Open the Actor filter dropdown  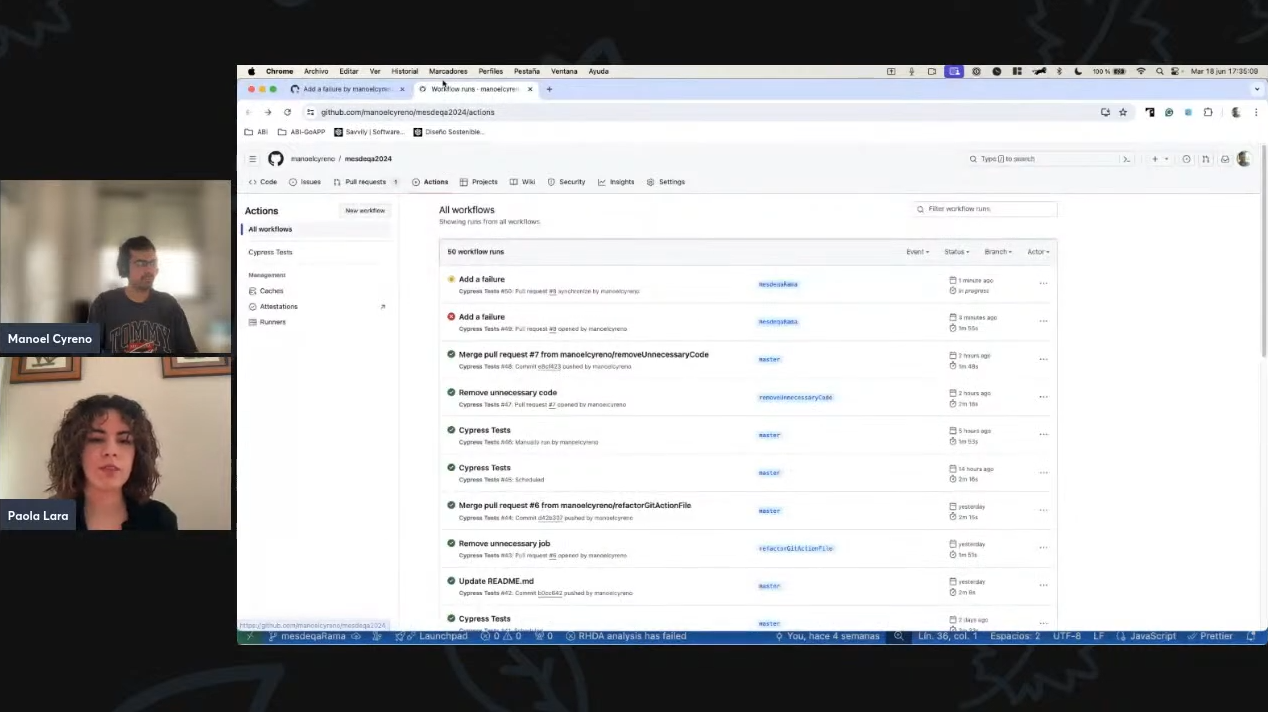pyautogui.click(x=1038, y=252)
